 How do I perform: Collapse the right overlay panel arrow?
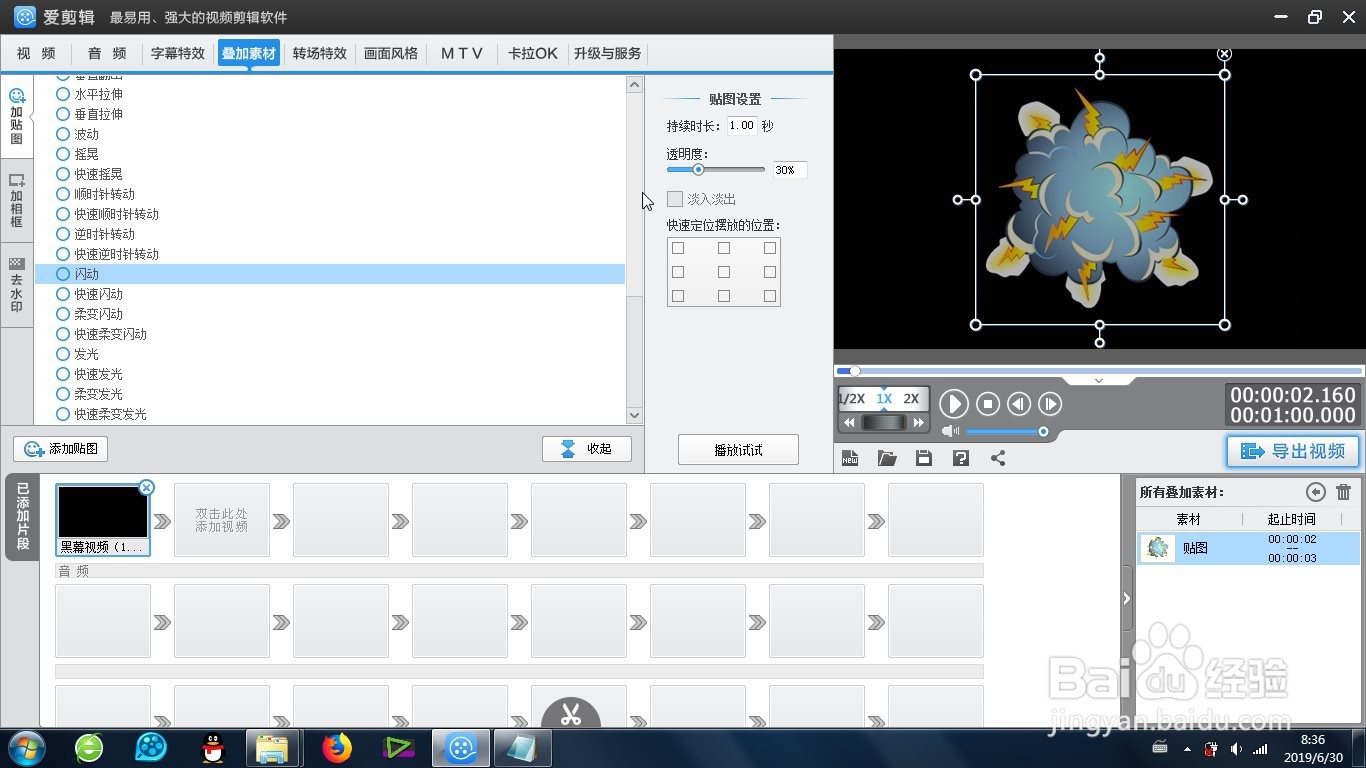[1127, 599]
